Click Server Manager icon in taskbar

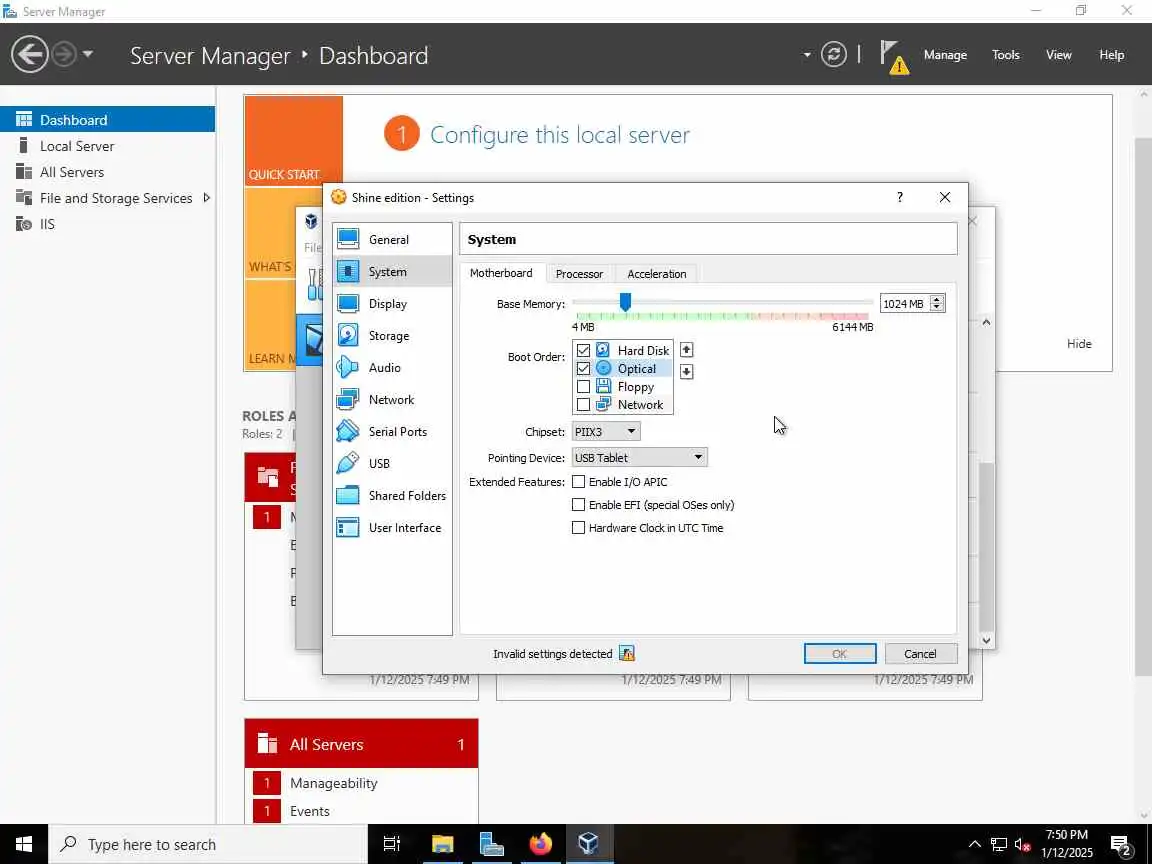[x=492, y=843]
